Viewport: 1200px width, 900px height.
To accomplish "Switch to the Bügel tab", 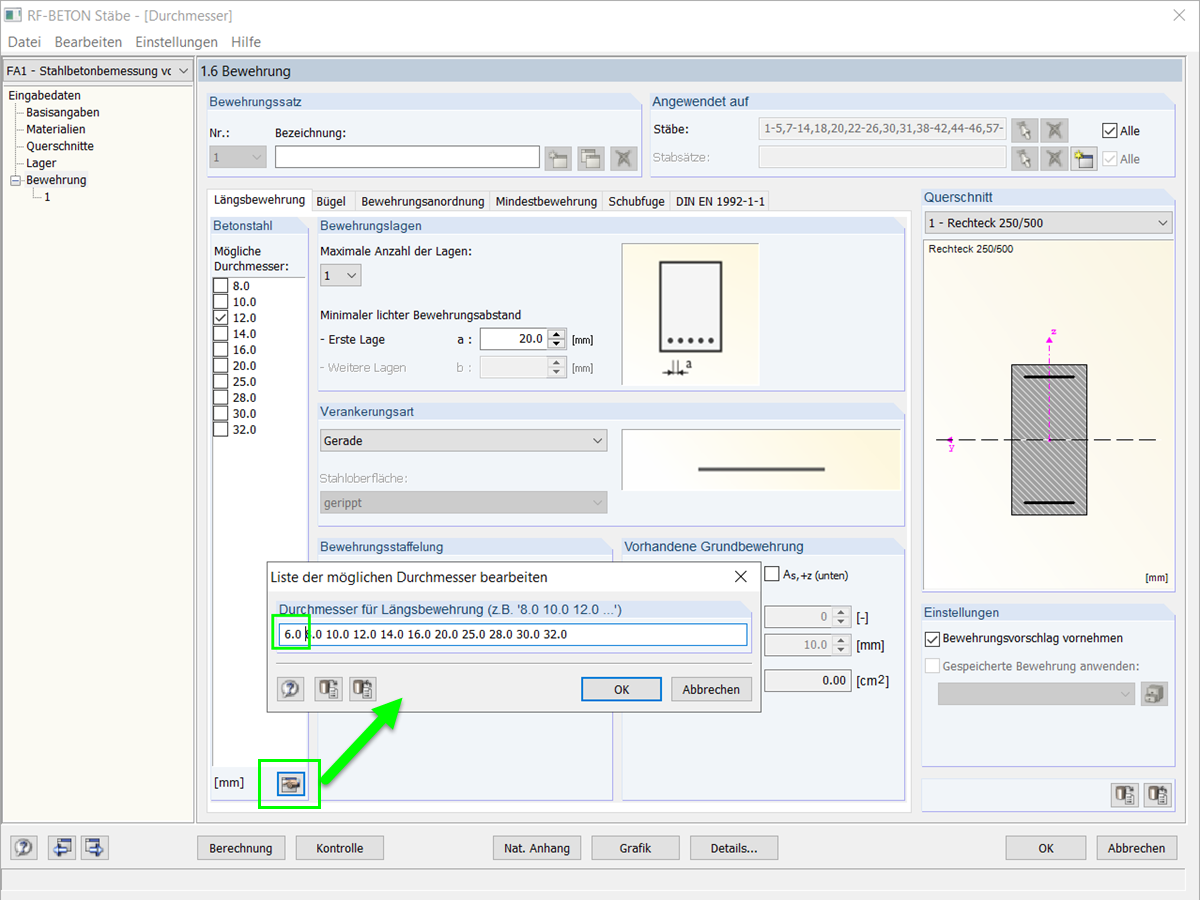I will (x=330, y=201).
